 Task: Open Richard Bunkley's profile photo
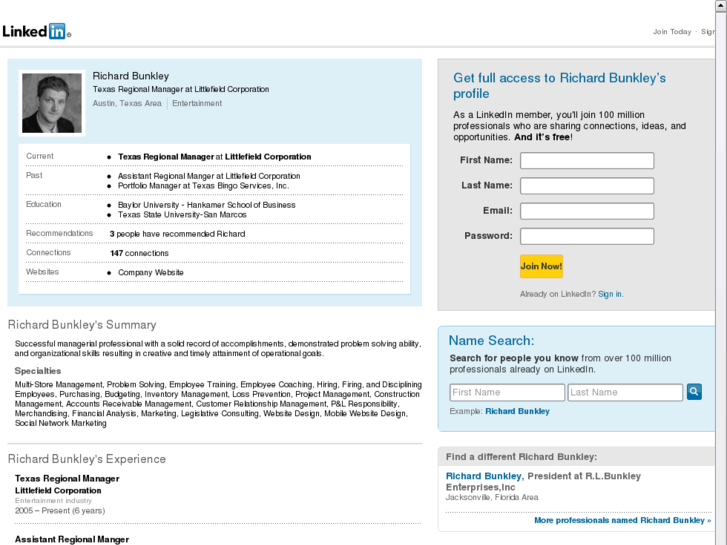[52, 103]
